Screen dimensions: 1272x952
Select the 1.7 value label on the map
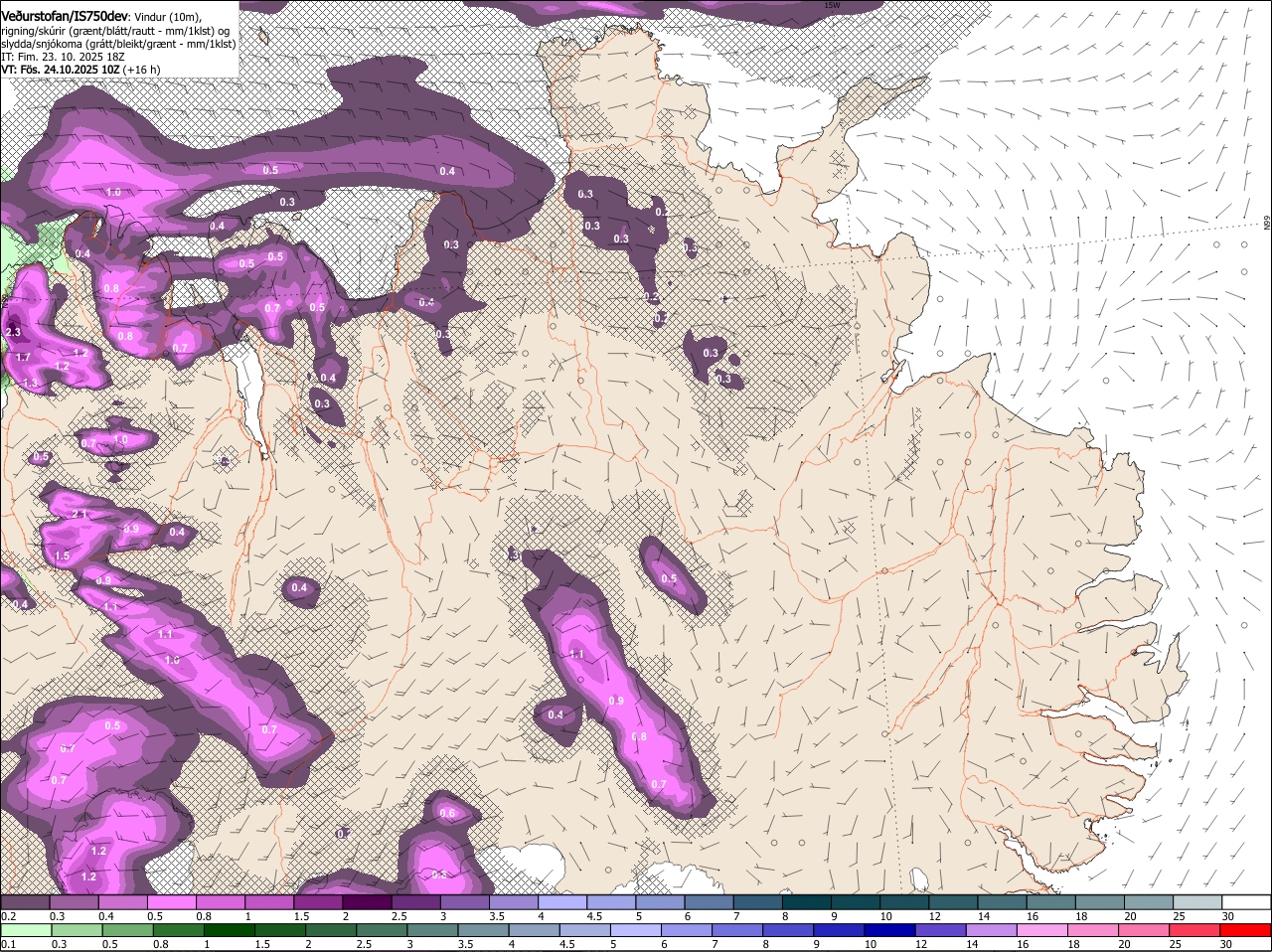tap(23, 357)
